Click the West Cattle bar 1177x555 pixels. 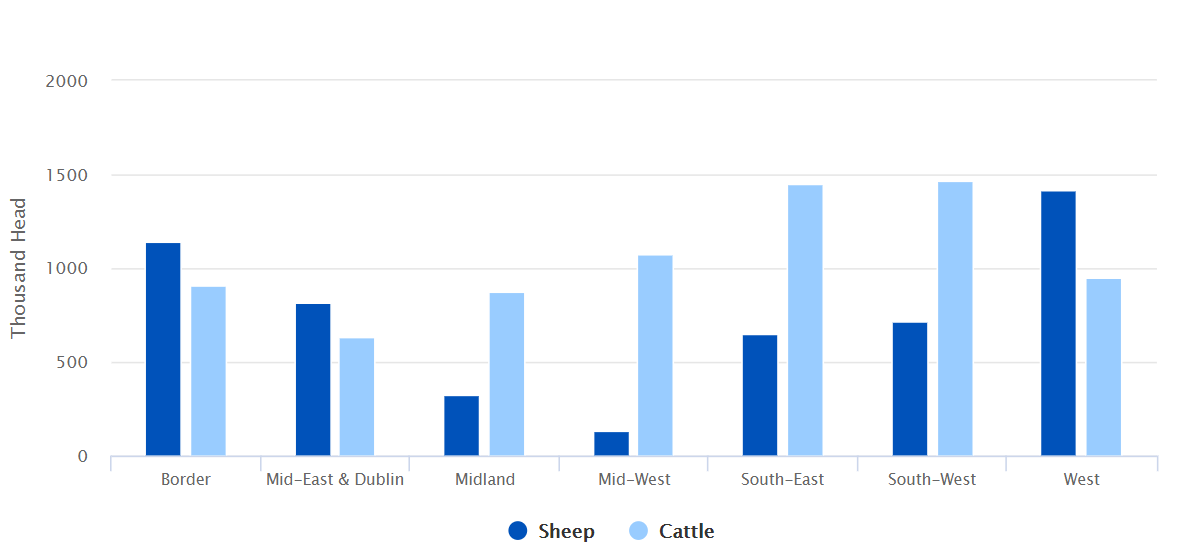click(1104, 367)
